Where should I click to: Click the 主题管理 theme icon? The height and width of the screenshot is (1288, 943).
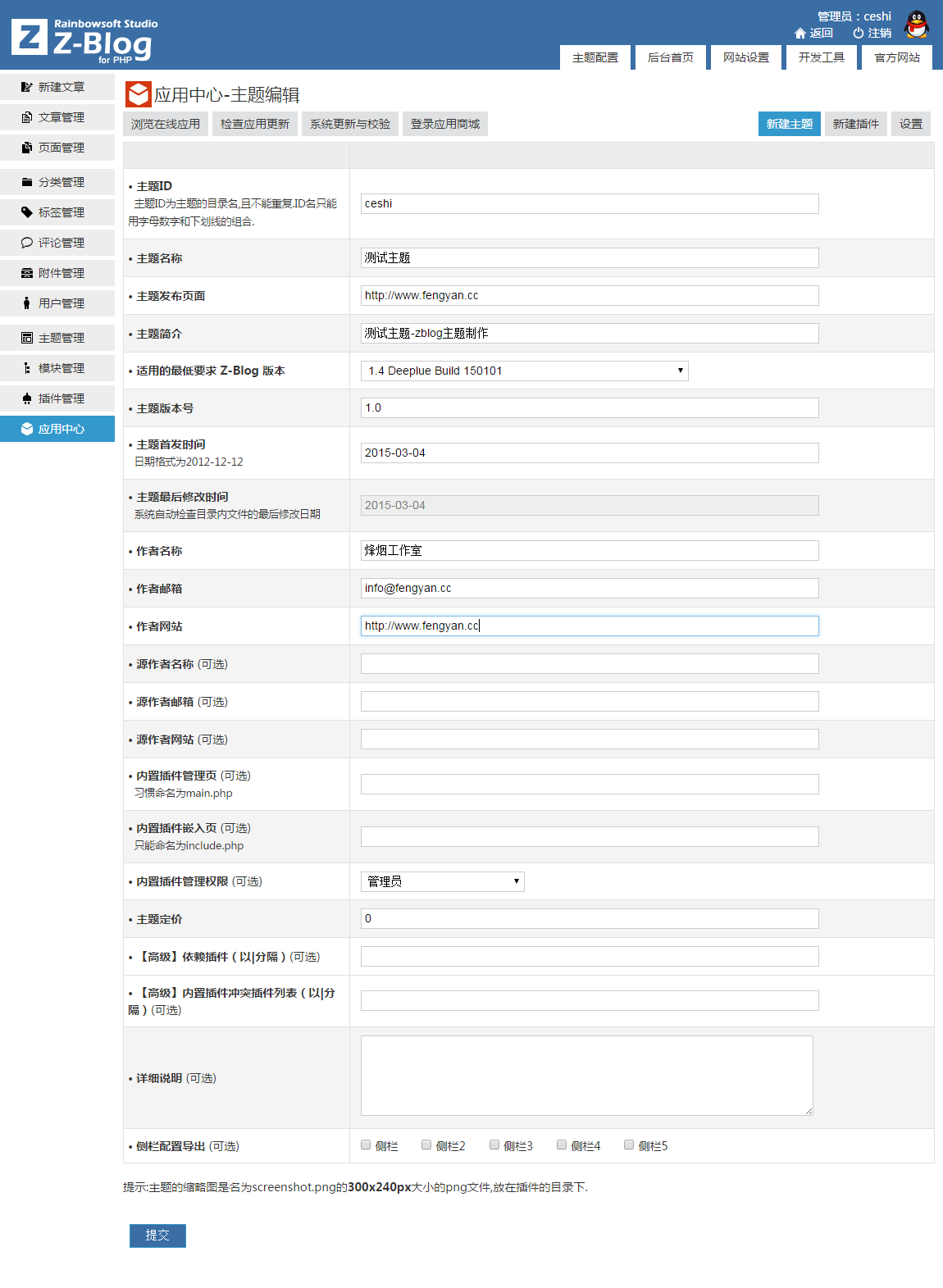(27, 338)
